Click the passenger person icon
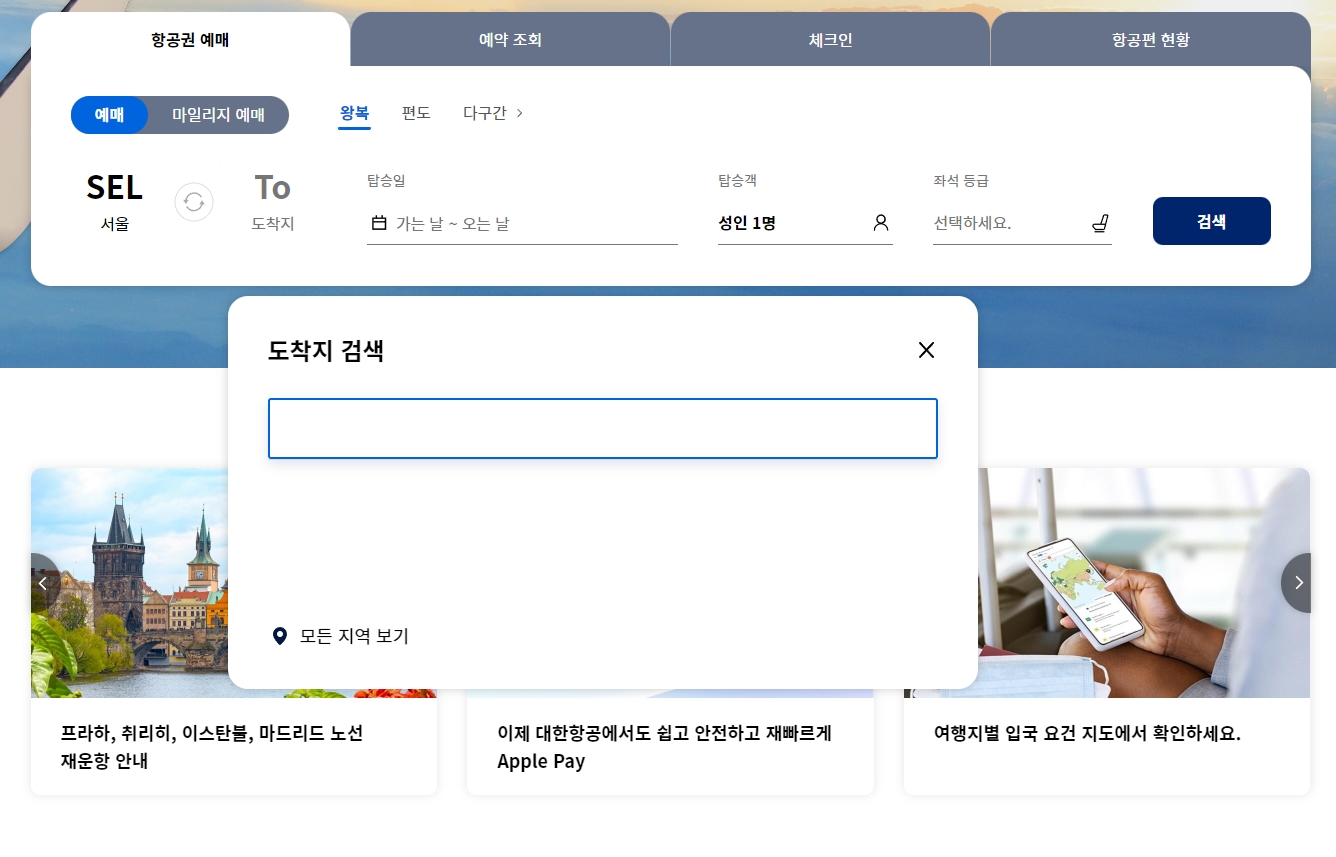 point(880,222)
